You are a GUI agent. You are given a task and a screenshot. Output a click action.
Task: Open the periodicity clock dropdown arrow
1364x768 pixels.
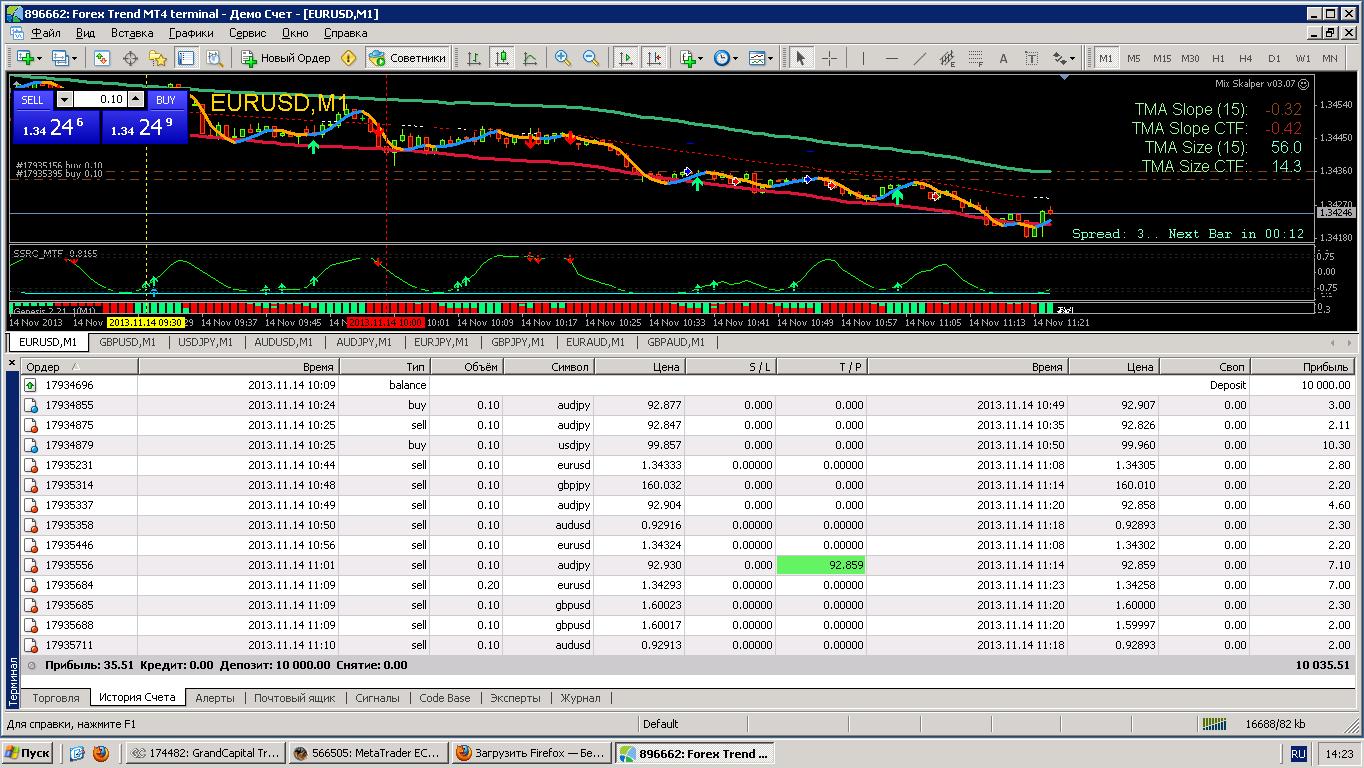tap(736, 58)
